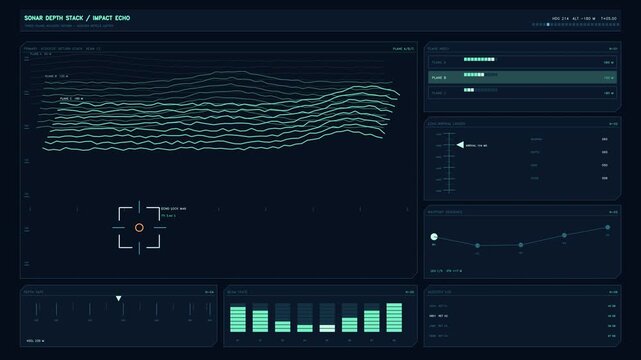Select the Plane A row
This screenshot has width=641, height=360.
pos(522,62)
